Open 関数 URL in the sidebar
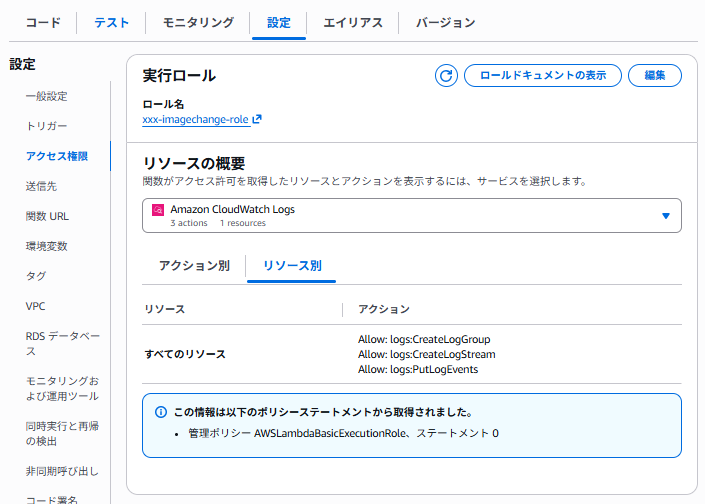 point(47,216)
